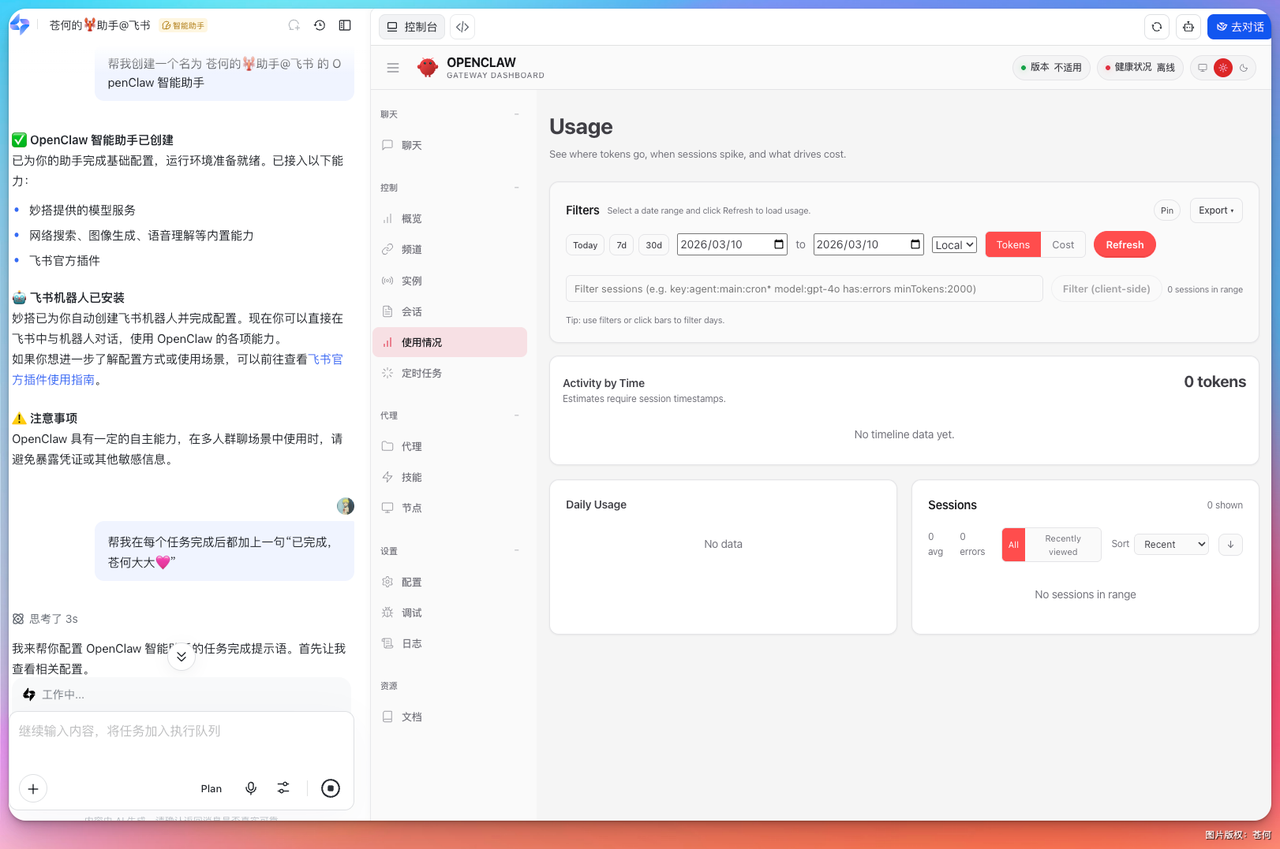Open the code view toggle icon
The image size is (1280, 849).
click(x=462, y=27)
